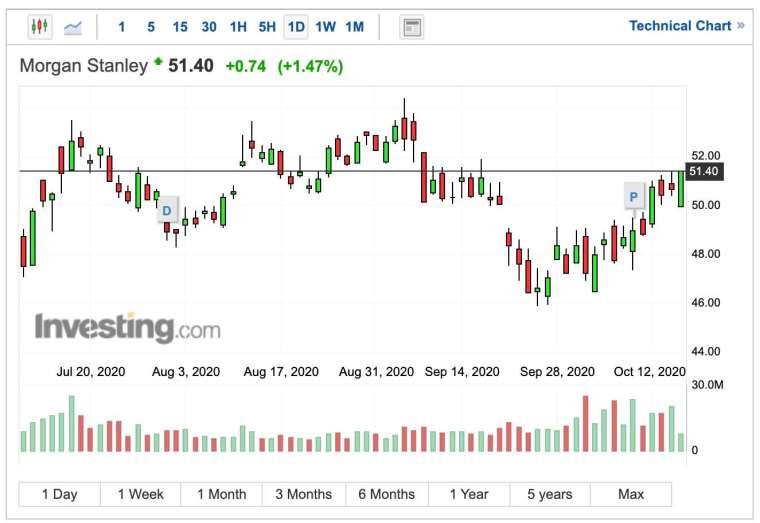Viewport: 760px width, 523px height.
Task: Show the 5 years range
Action: [550, 494]
